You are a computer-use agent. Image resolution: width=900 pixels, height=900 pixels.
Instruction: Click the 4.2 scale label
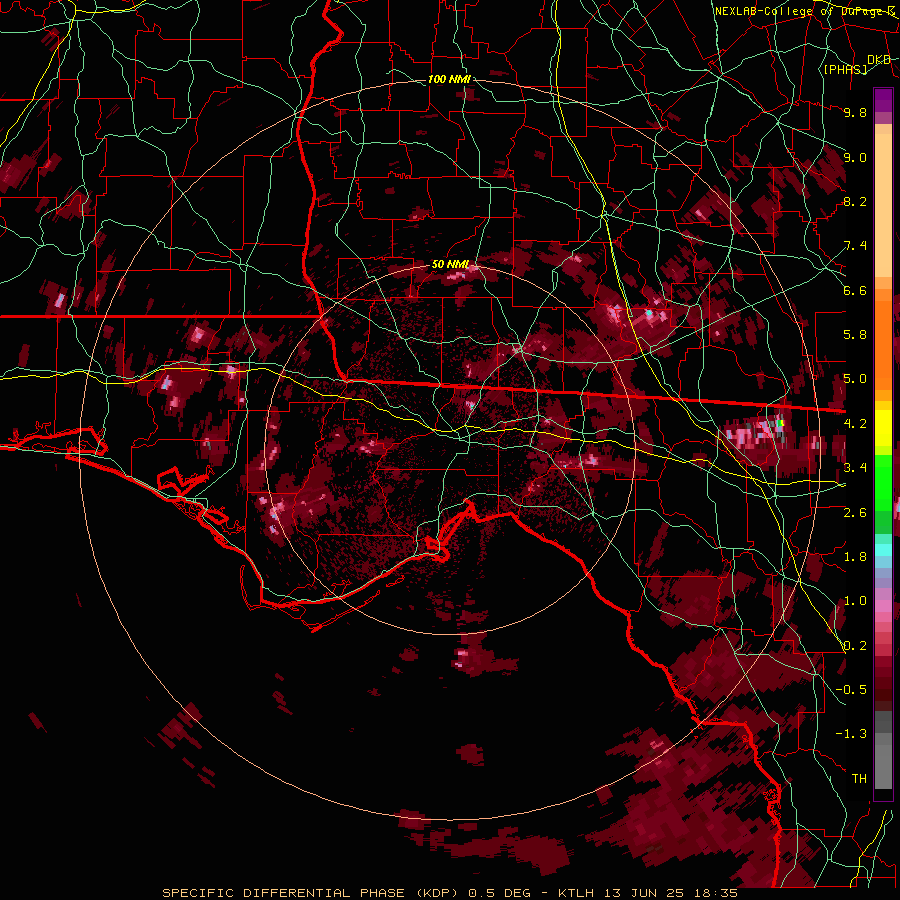(x=855, y=424)
